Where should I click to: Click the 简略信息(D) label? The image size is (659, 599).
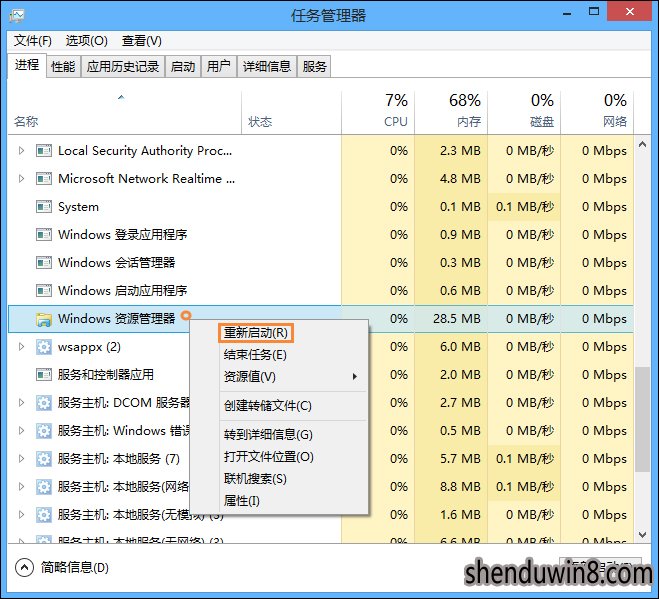[75, 567]
